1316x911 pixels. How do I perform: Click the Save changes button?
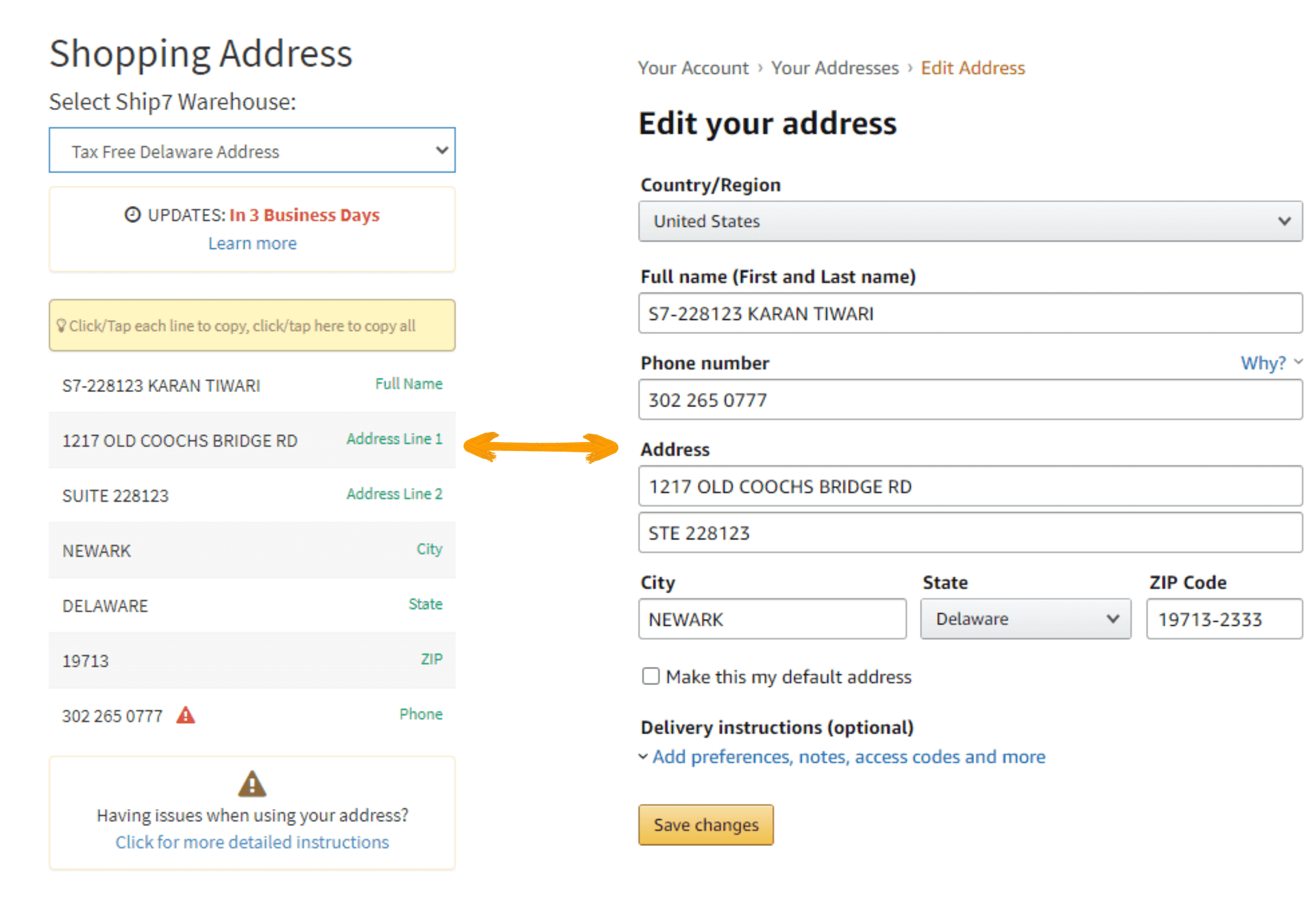coord(706,825)
